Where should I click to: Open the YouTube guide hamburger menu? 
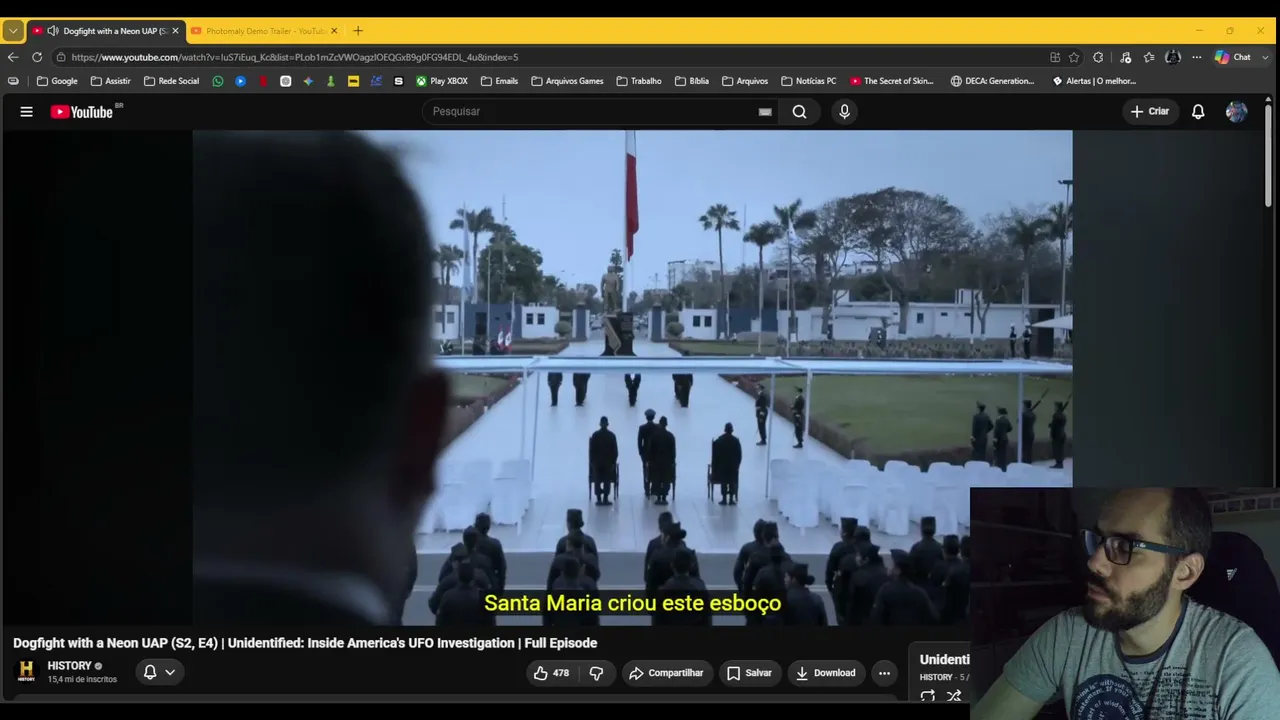27,112
